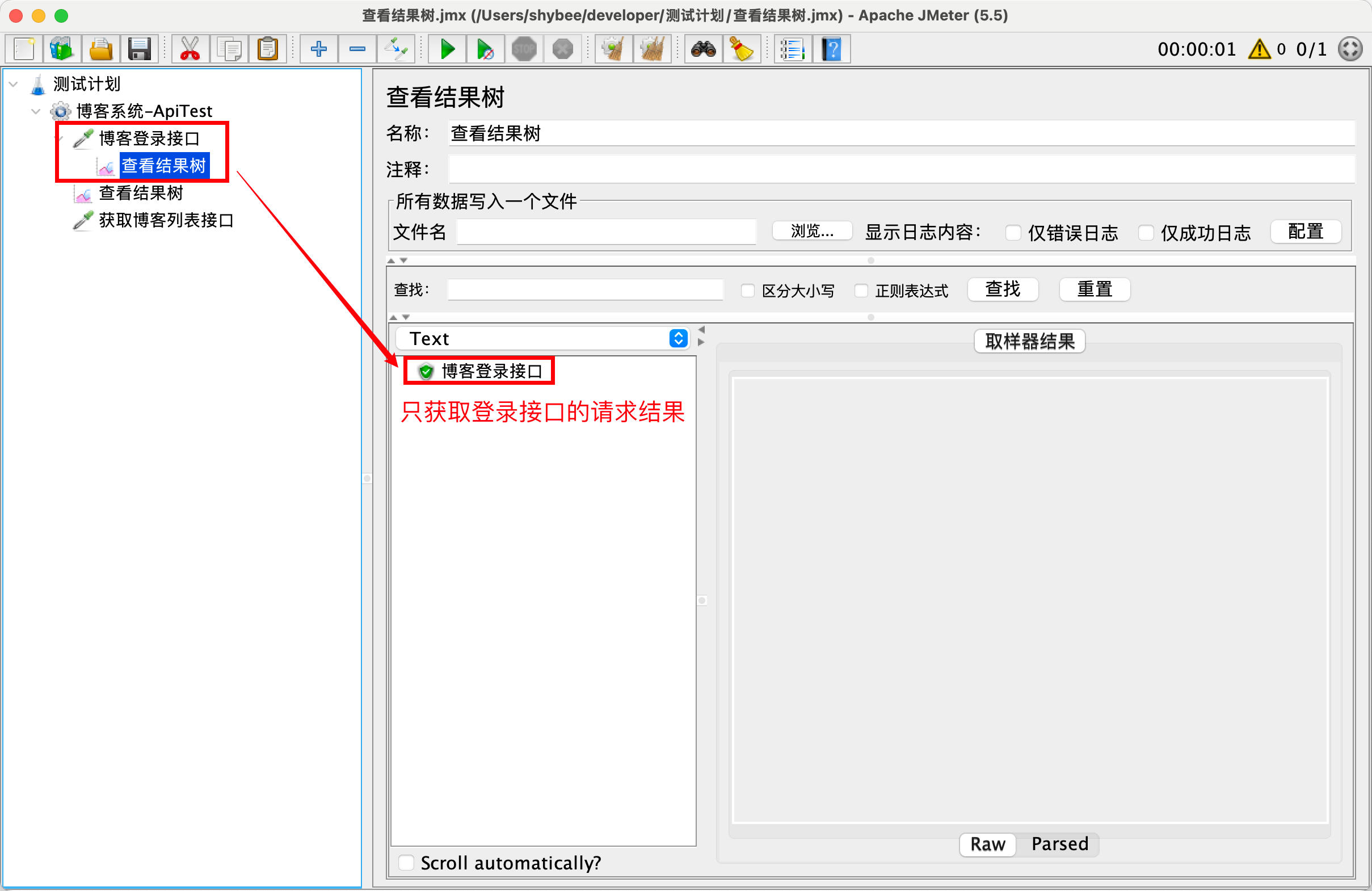Enable 仅成功日志 checkbox
1372x891 pixels.
(1146, 233)
